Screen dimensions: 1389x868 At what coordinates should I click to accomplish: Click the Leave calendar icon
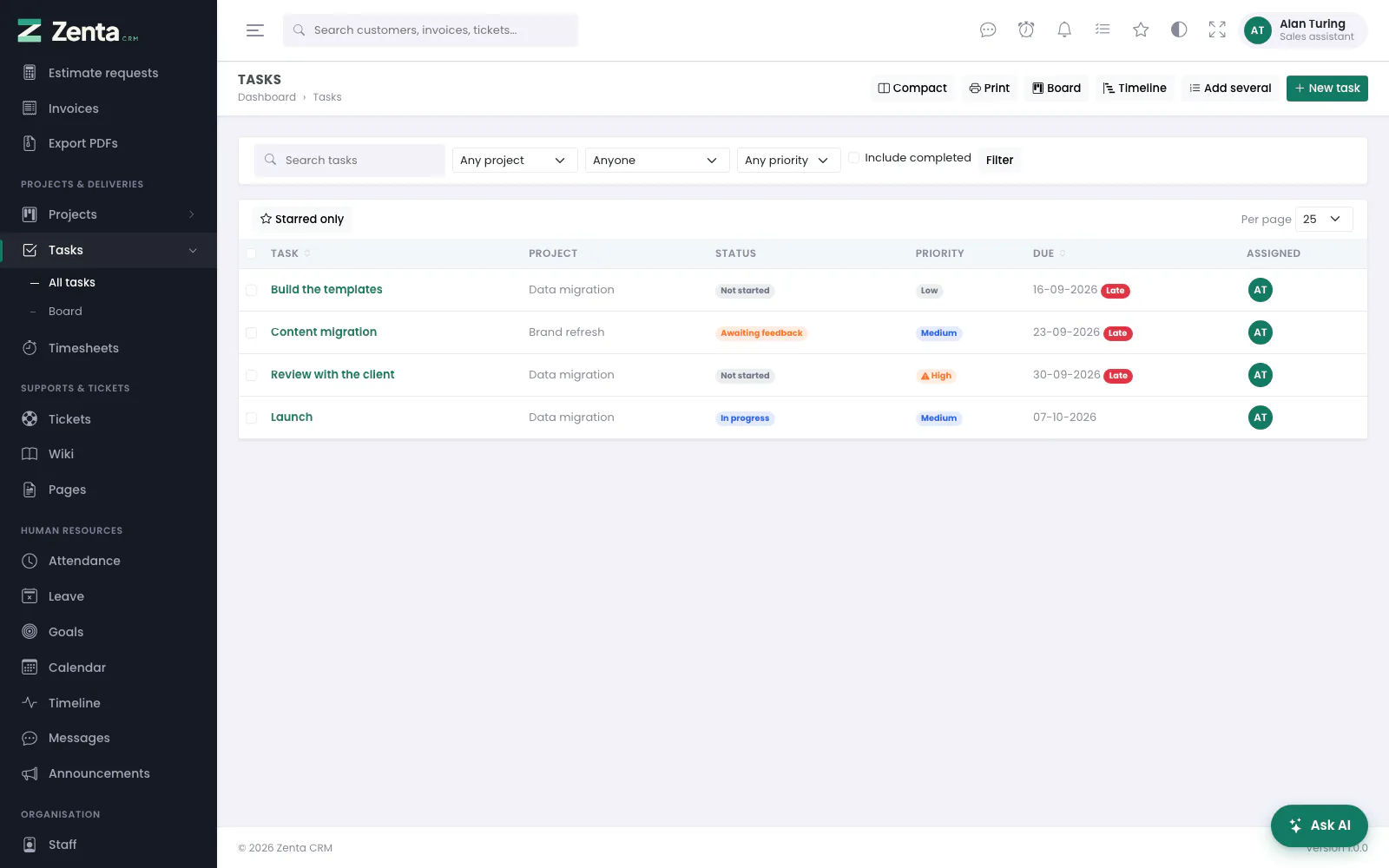pyautogui.click(x=30, y=596)
